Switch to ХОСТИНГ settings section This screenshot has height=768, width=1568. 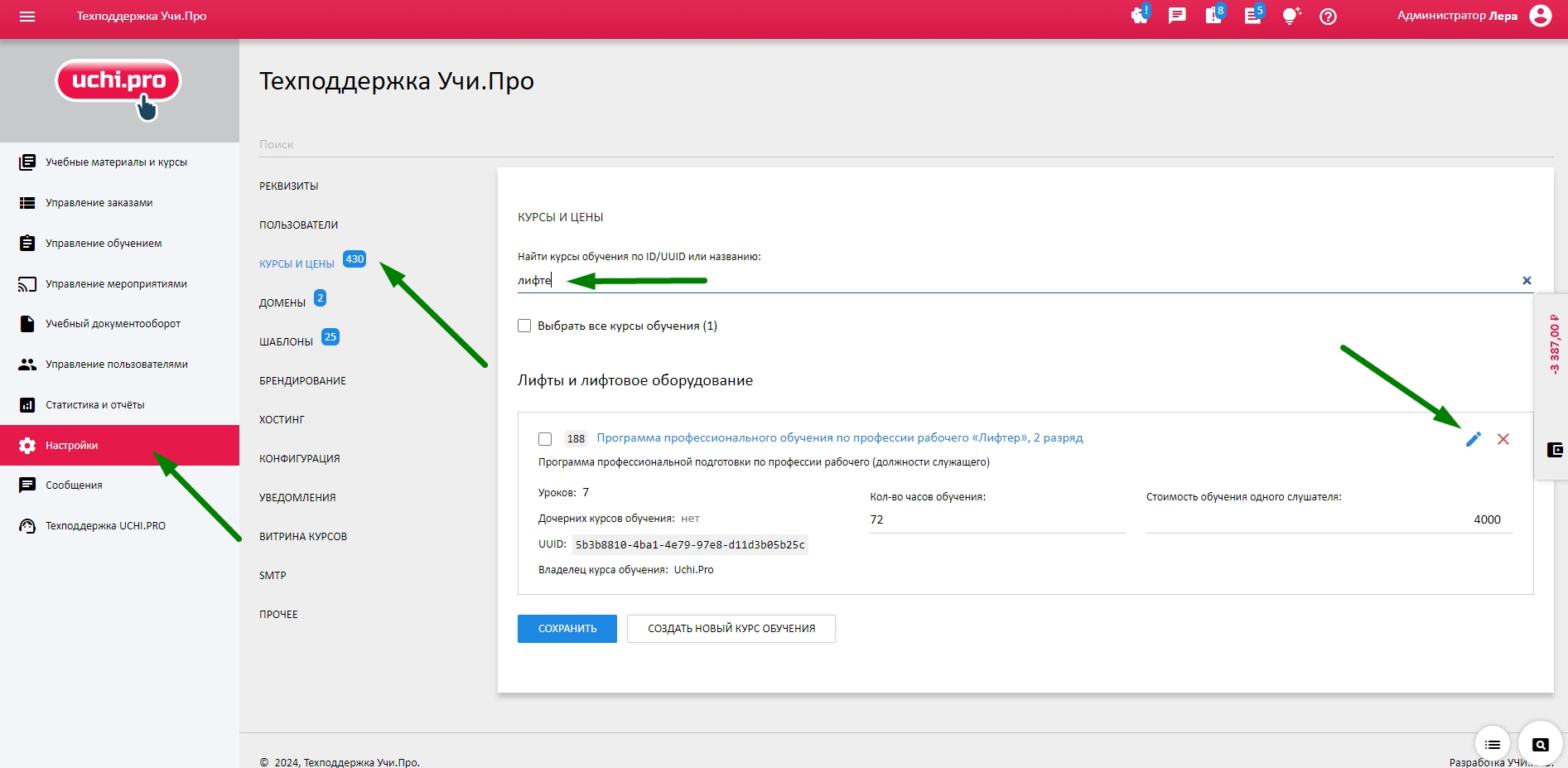point(282,420)
